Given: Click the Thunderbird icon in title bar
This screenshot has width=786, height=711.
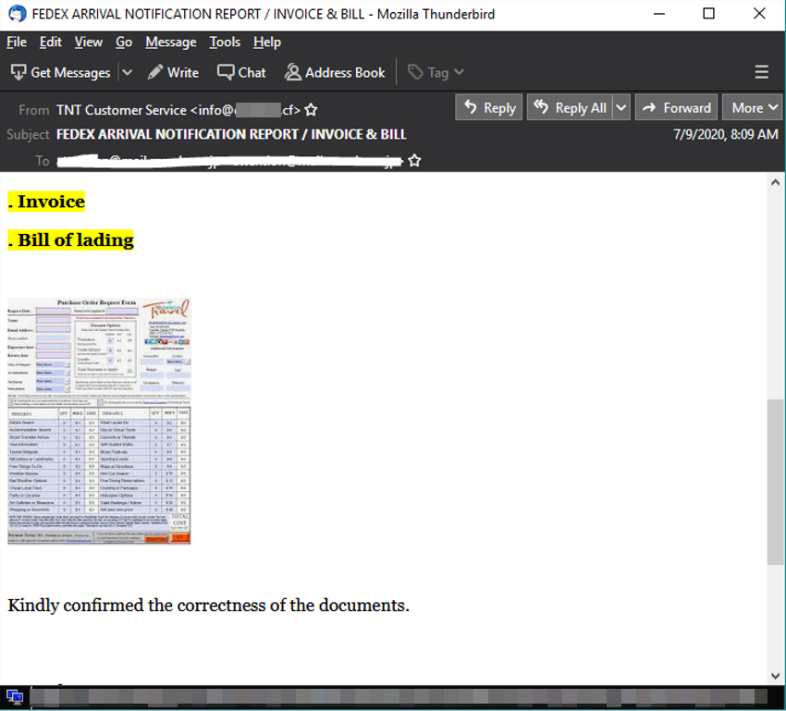Looking at the screenshot, I should click(17, 14).
